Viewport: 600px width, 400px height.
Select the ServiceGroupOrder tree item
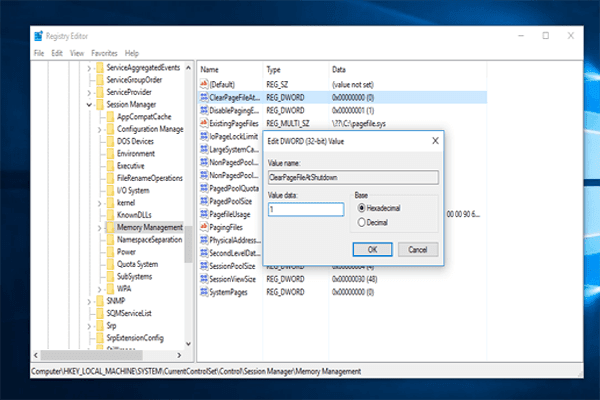134,80
